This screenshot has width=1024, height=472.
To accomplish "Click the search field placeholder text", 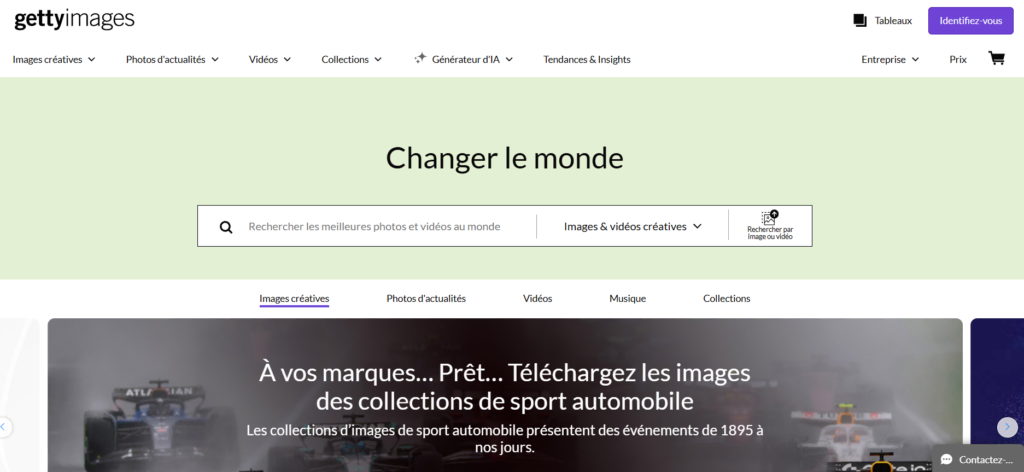I will [x=374, y=227].
